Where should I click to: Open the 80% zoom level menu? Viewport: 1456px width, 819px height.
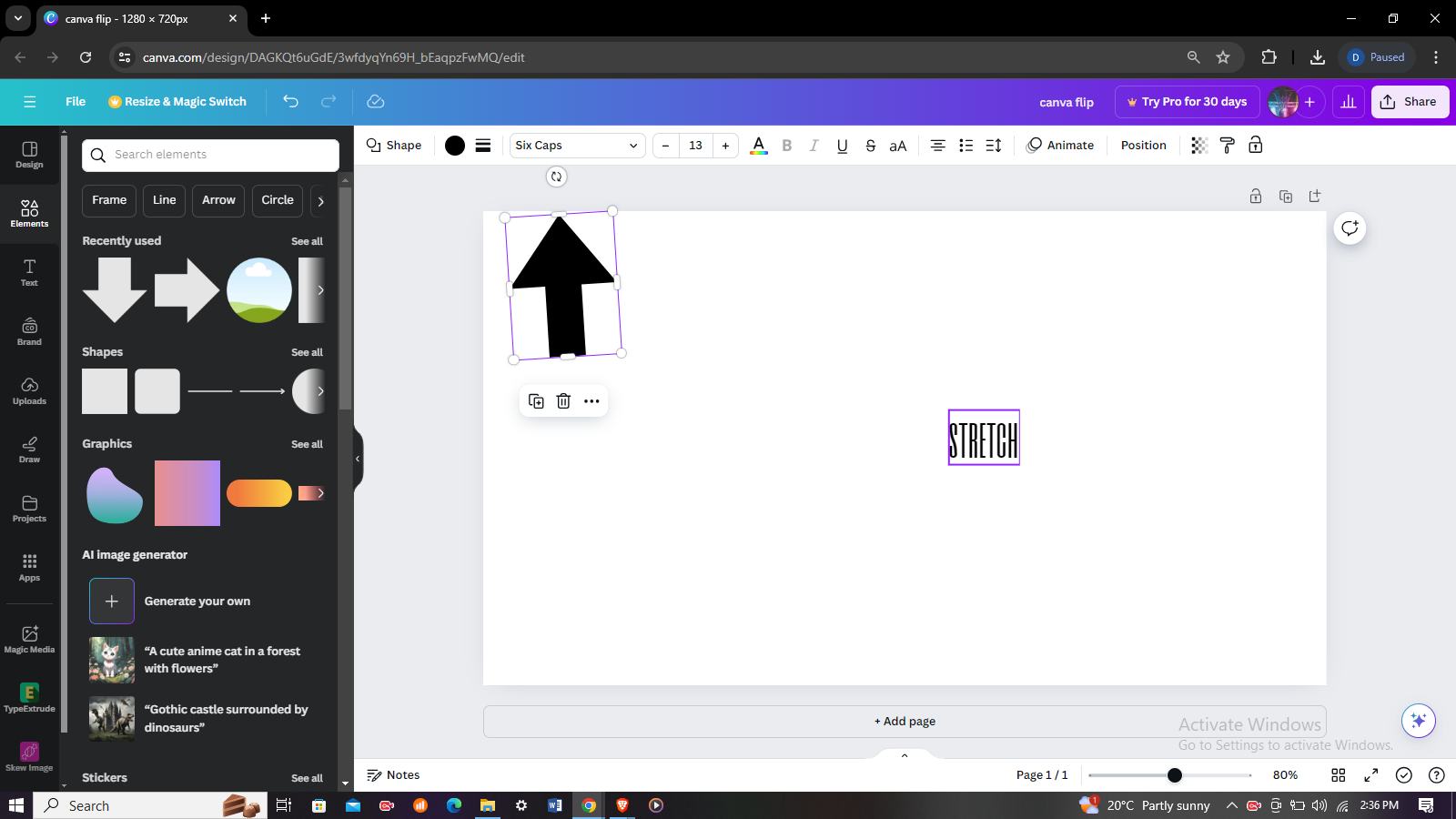tap(1285, 775)
